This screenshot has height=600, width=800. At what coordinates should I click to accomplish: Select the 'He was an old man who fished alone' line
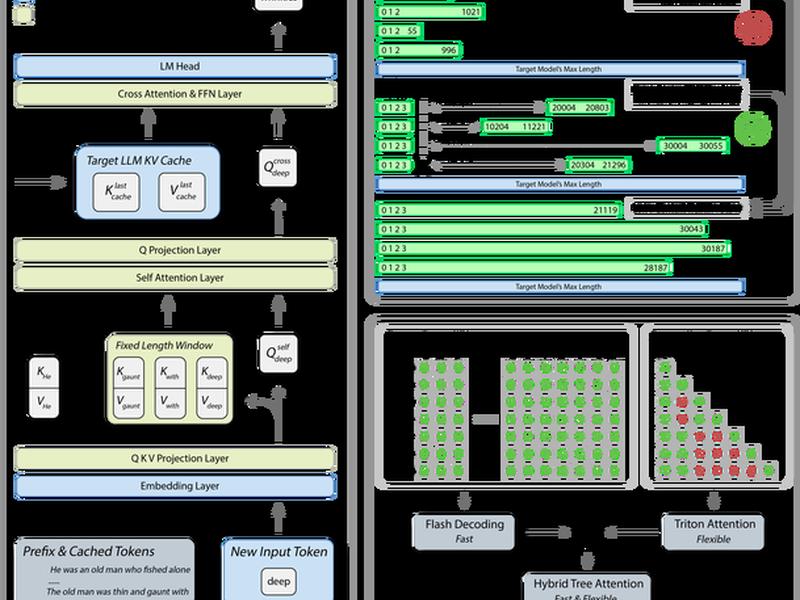pyautogui.click(x=120, y=569)
